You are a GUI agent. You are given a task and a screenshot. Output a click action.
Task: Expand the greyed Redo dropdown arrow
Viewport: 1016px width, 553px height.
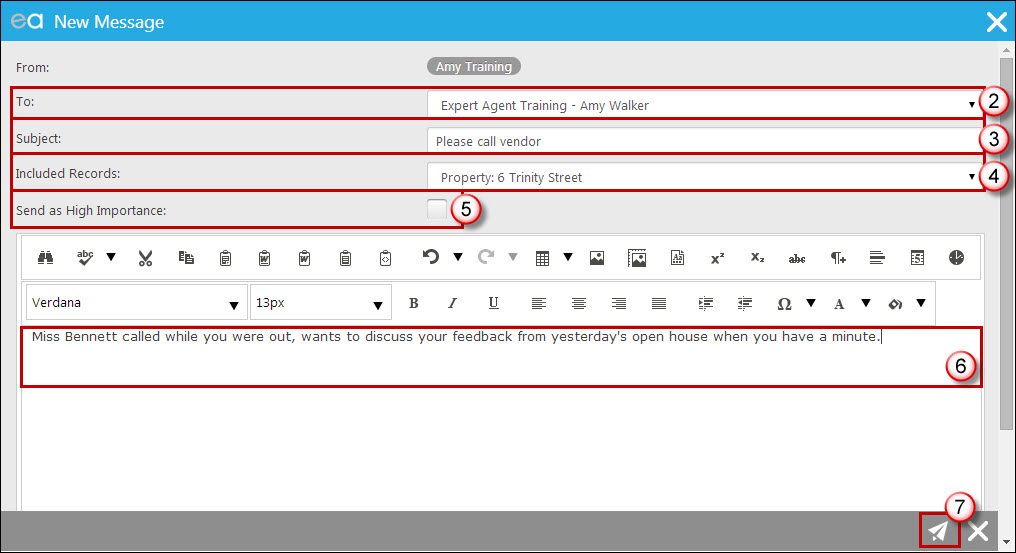(513, 257)
